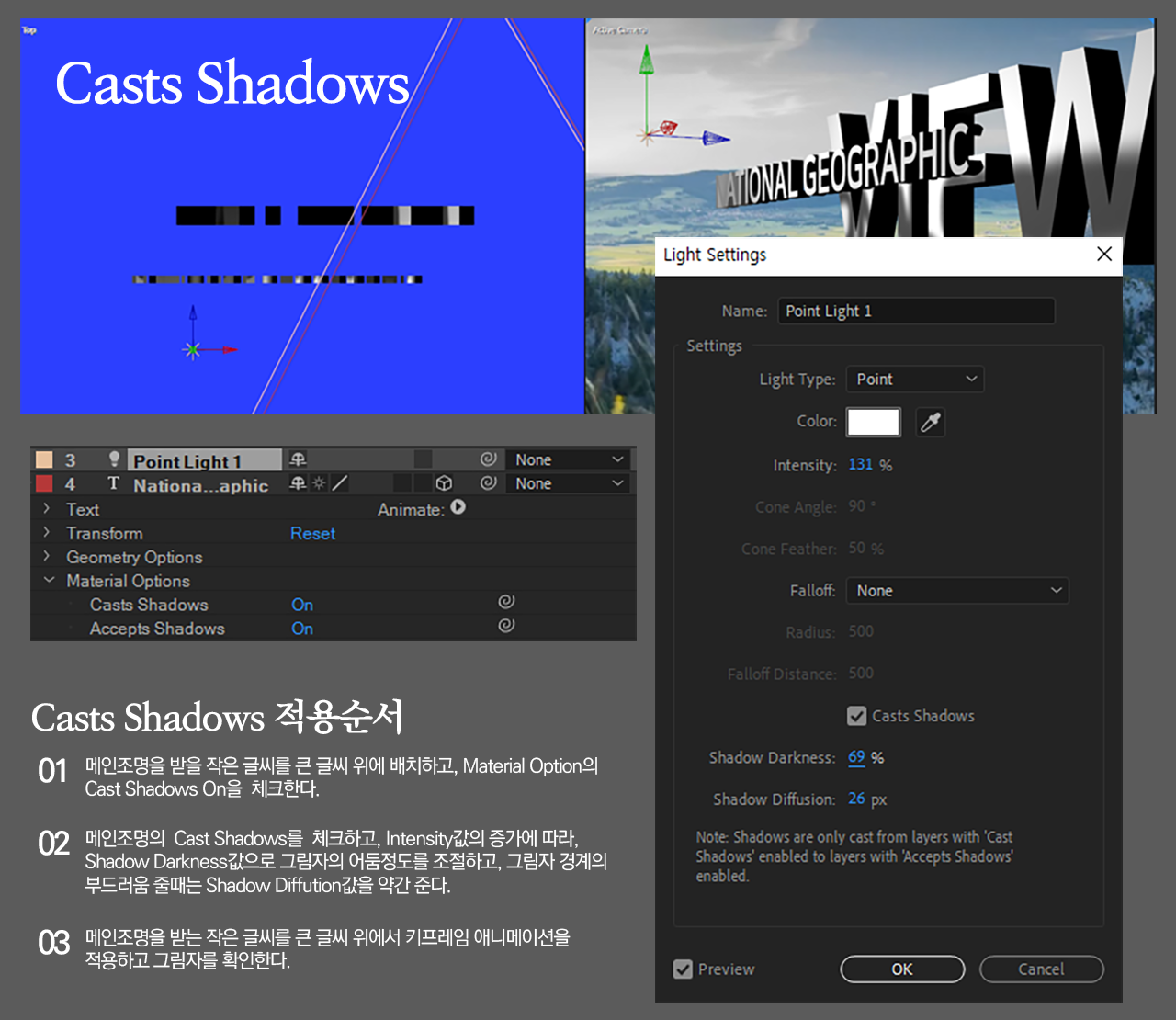This screenshot has height=1020, width=1176.
Task: Toggle shy switch on Point Light 1 layer
Action: (298, 459)
